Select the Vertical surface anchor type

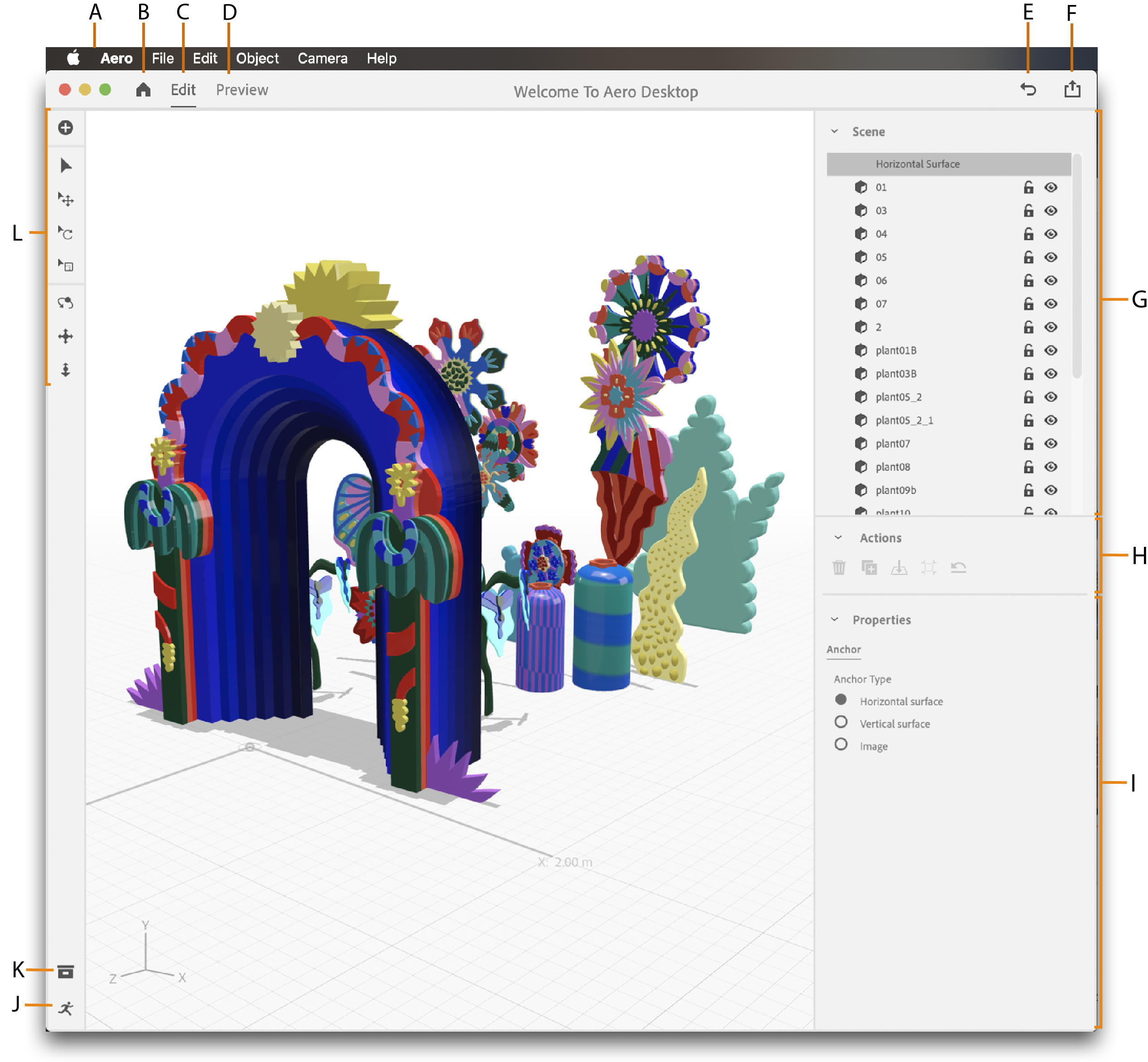click(x=840, y=722)
